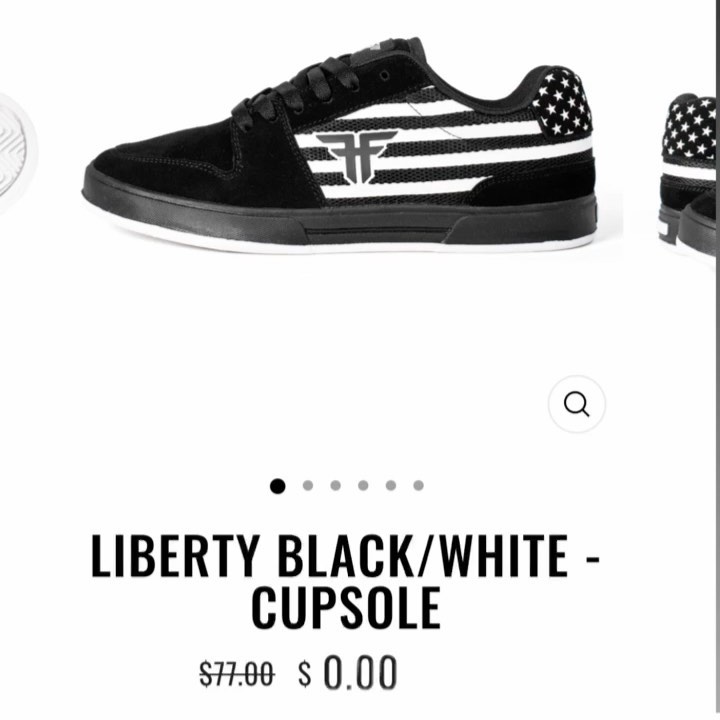Click the word CUPSOLE in title
The image size is (720, 720).
pyautogui.click(x=346, y=608)
